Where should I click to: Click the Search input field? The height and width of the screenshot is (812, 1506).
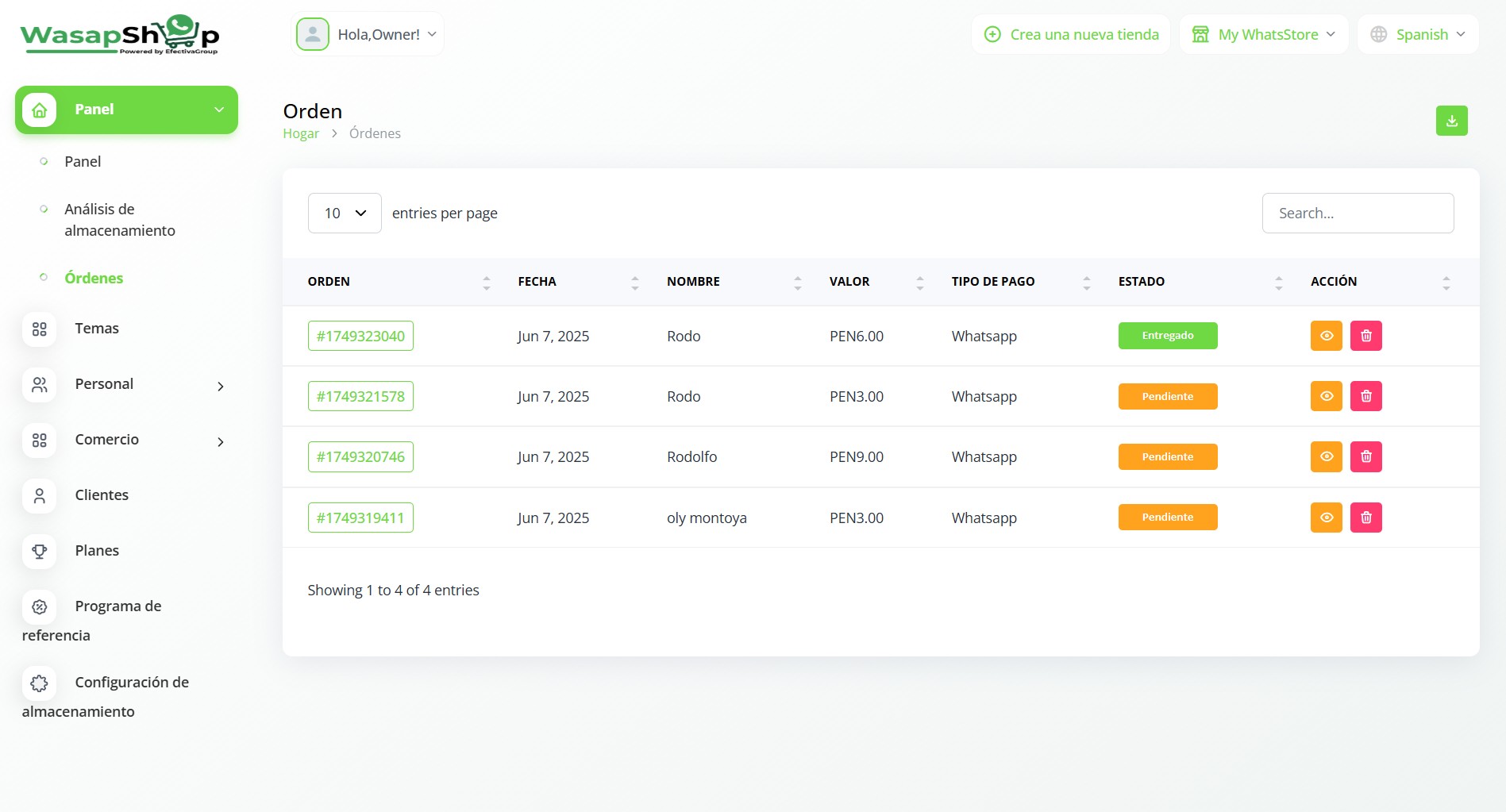coord(1358,213)
